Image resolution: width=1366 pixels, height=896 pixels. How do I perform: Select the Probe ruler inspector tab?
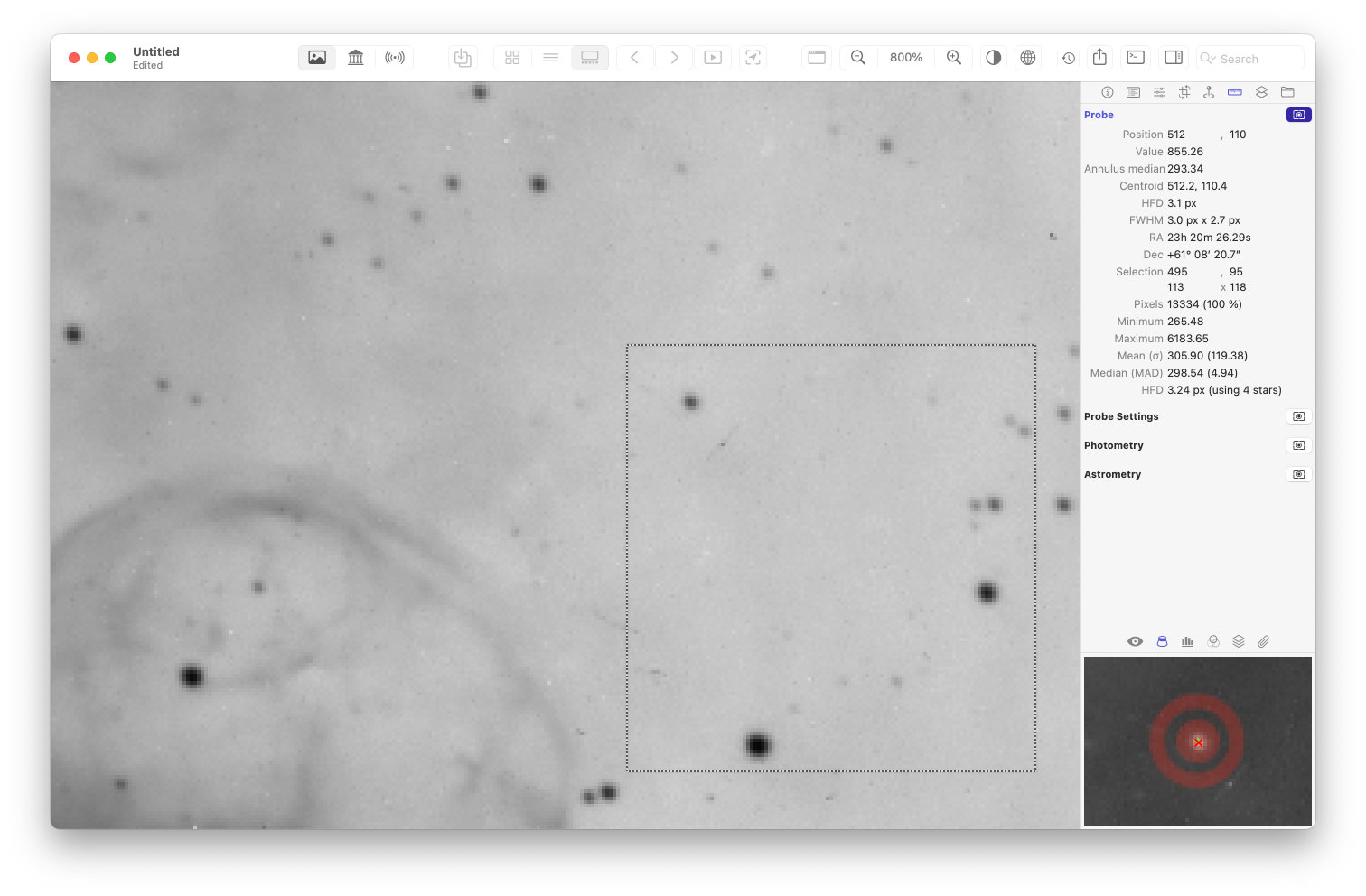tap(1235, 92)
